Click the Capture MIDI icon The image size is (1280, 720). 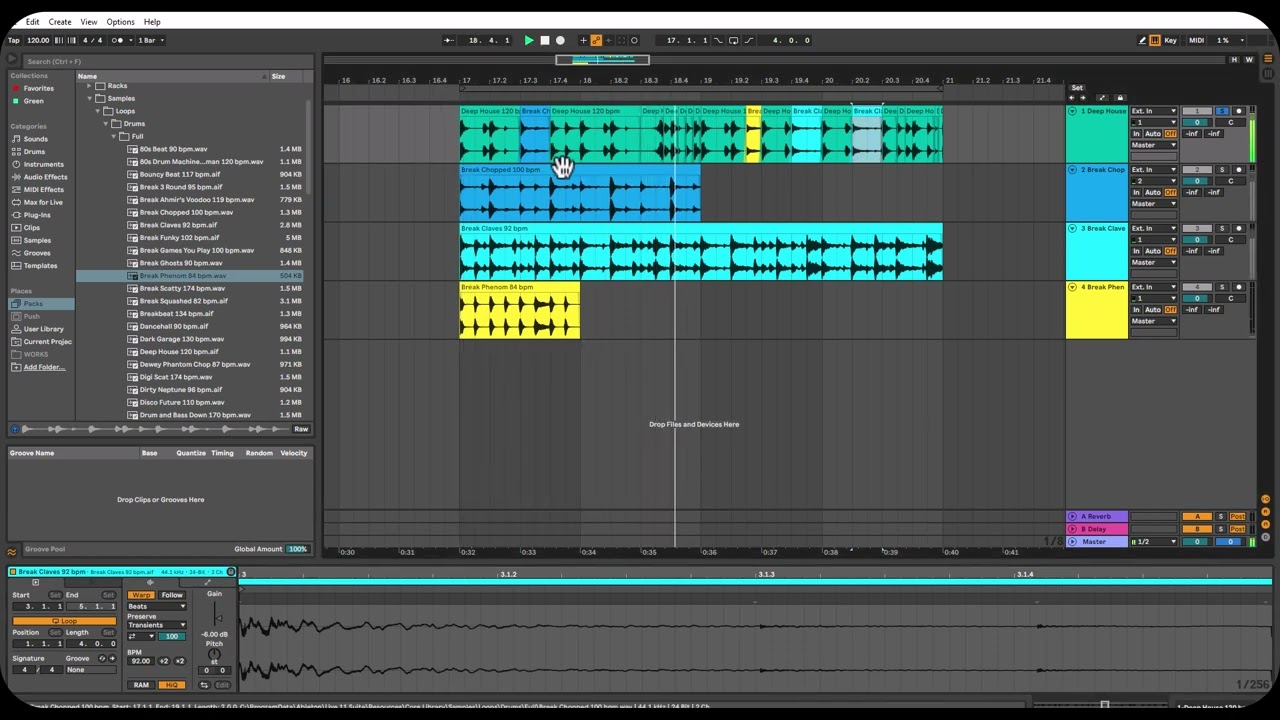pos(621,40)
